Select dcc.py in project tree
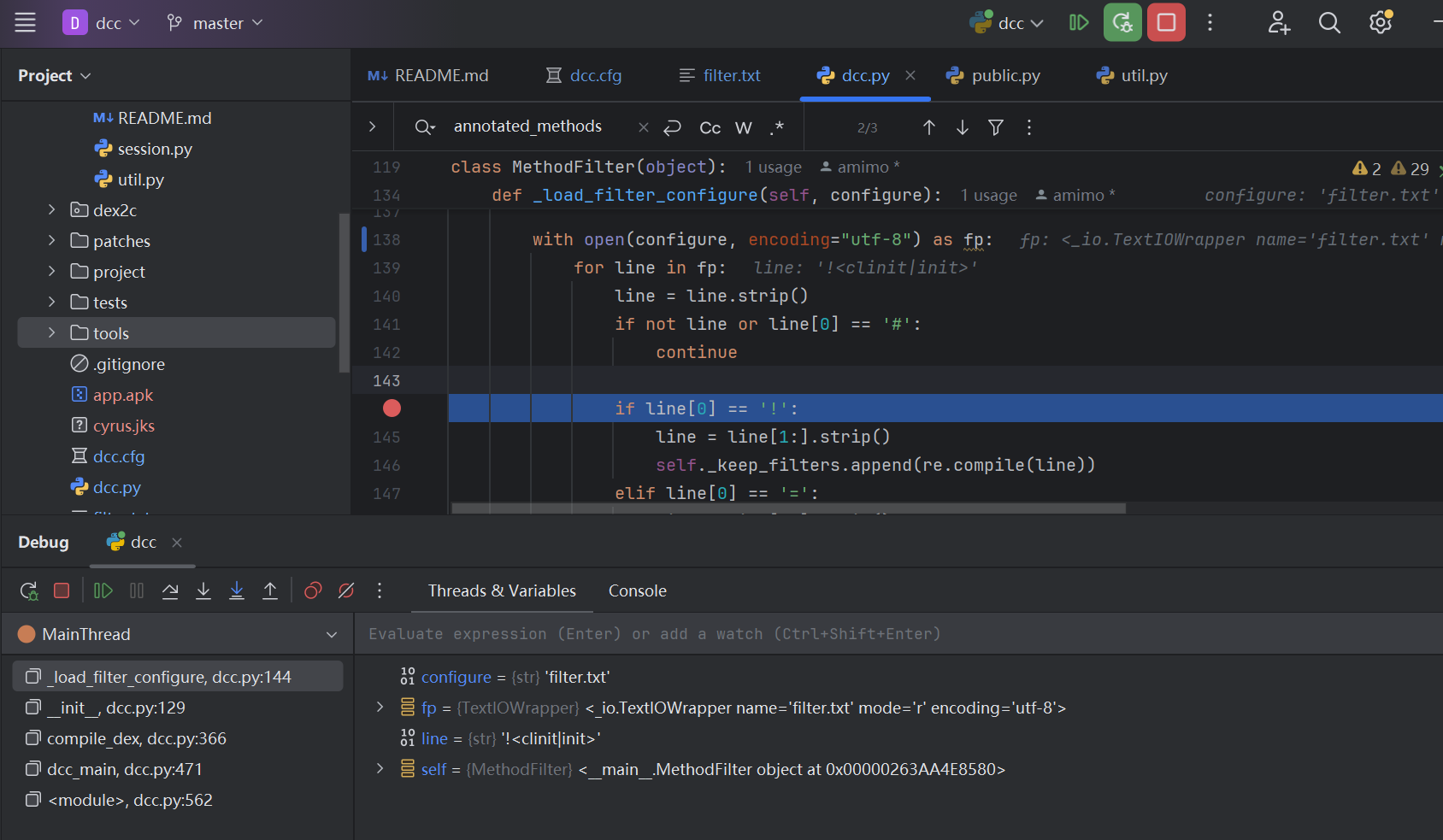 (105, 487)
